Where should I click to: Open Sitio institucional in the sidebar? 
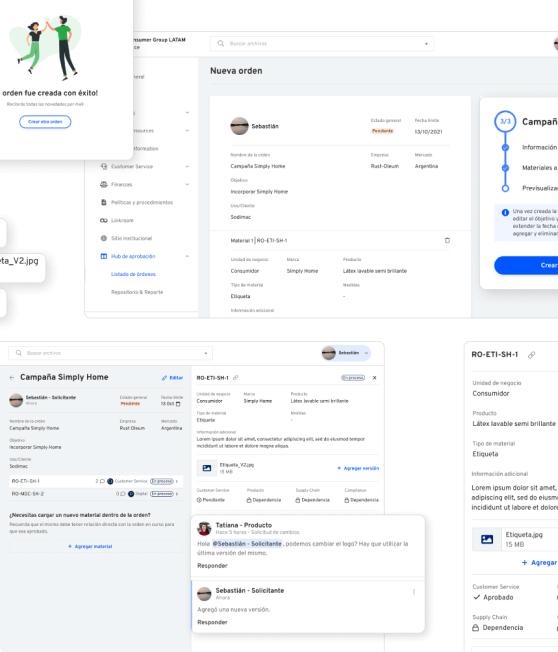[x=131, y=238]
